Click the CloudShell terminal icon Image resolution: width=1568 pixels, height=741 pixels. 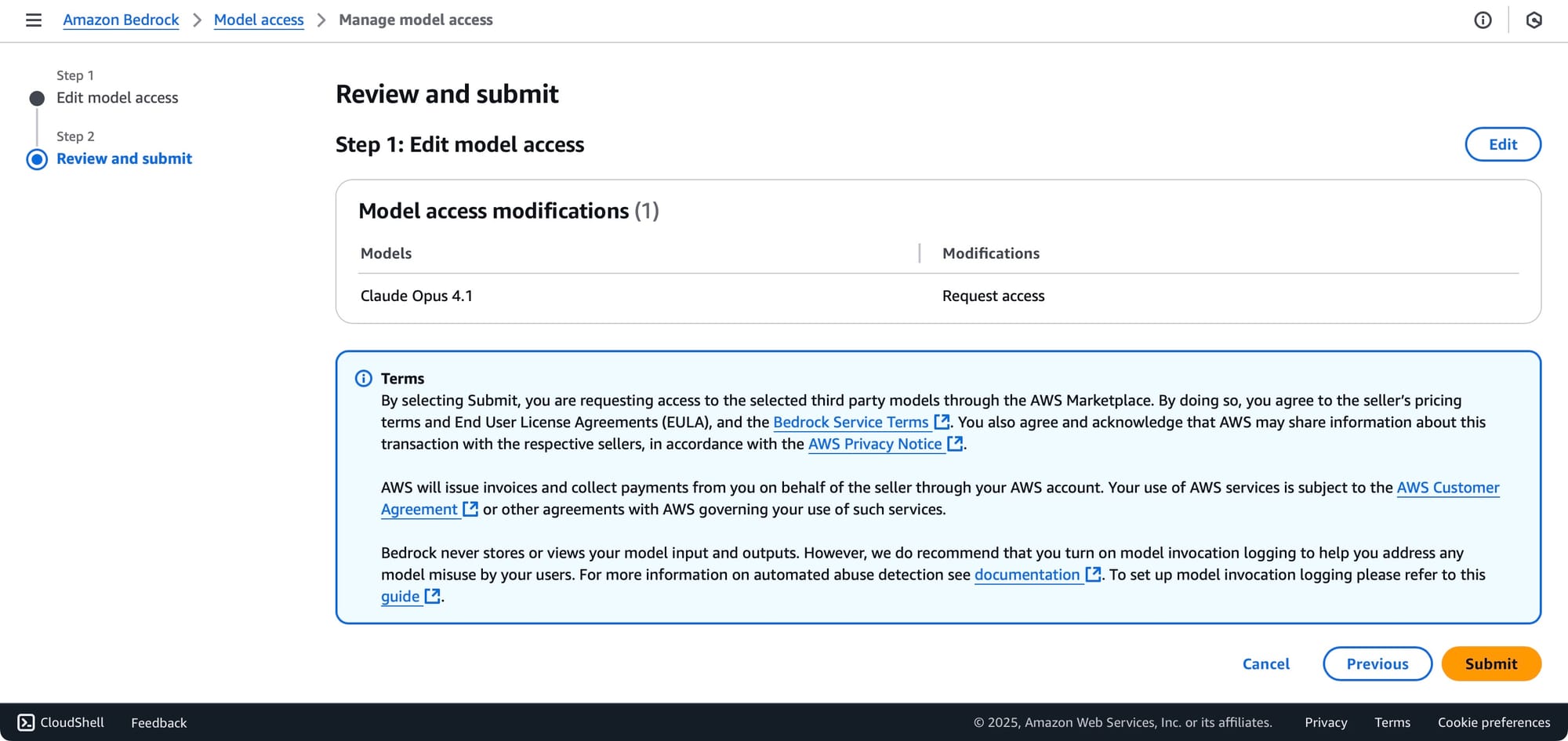click(x=26, y=722)
